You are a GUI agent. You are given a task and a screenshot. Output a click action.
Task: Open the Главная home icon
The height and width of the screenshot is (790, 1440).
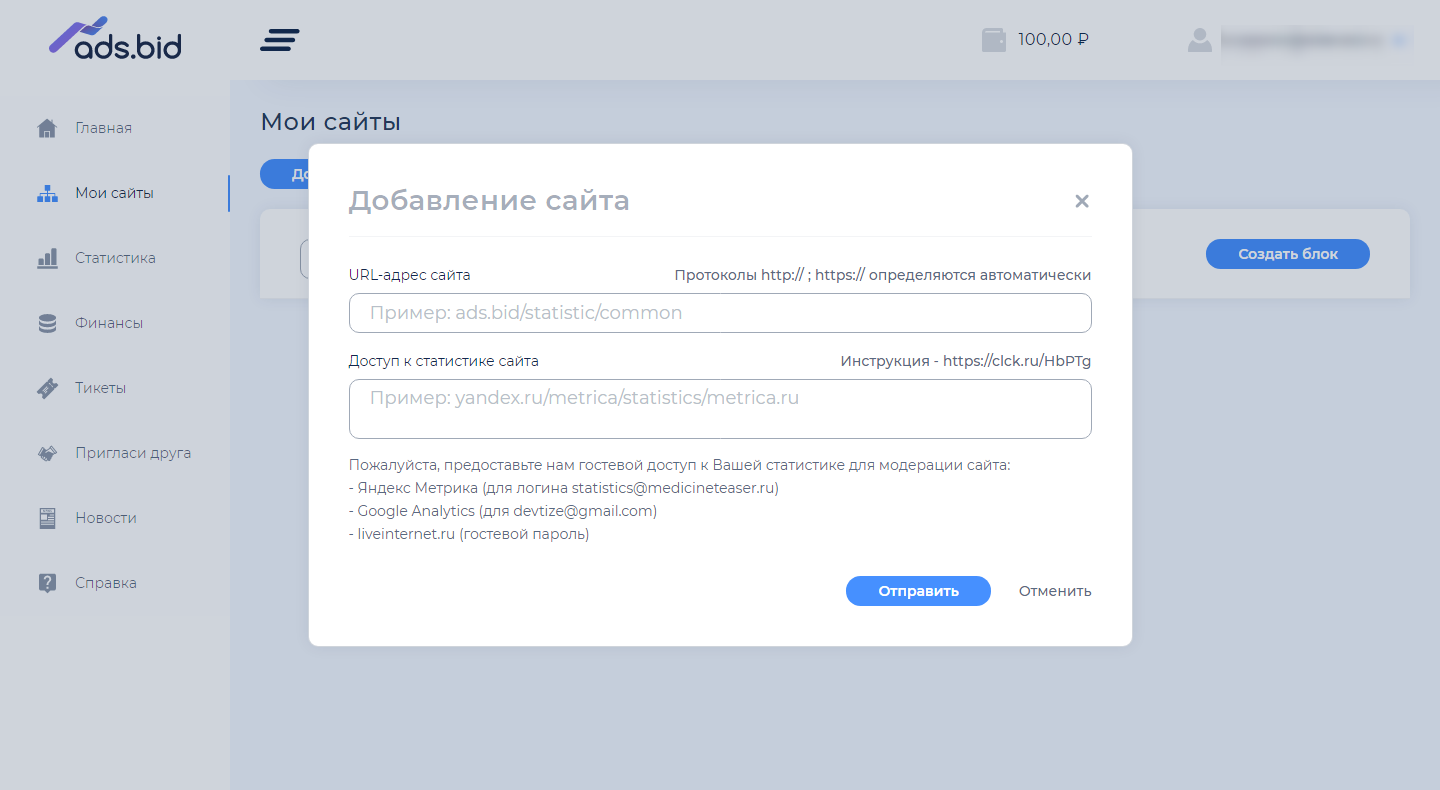point(47,127)
